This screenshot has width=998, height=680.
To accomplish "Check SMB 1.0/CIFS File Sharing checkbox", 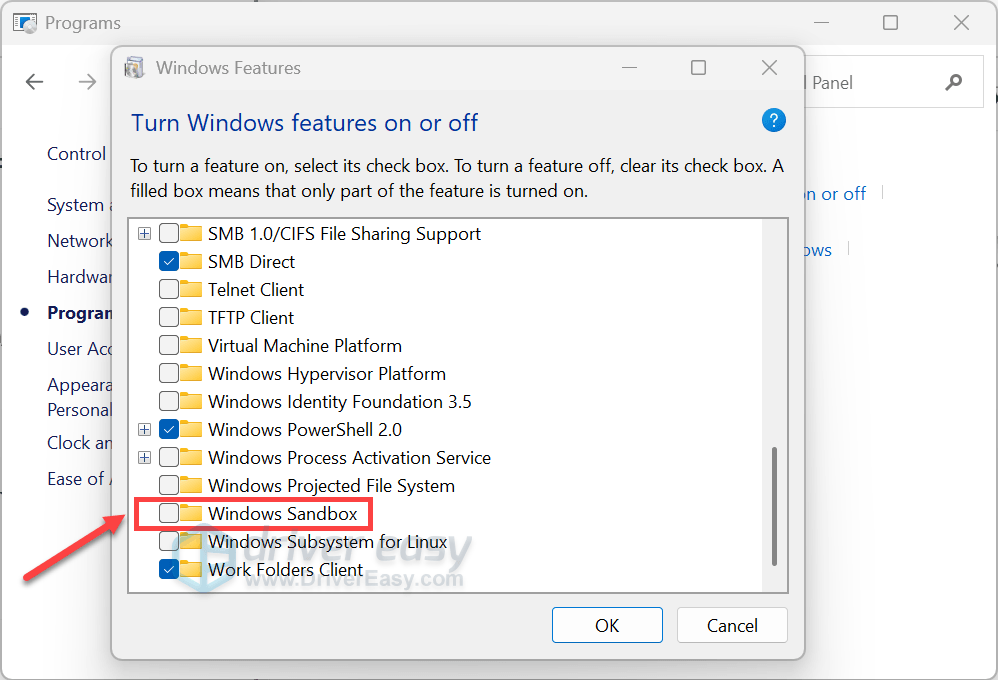I will click(x=169, y=233).
